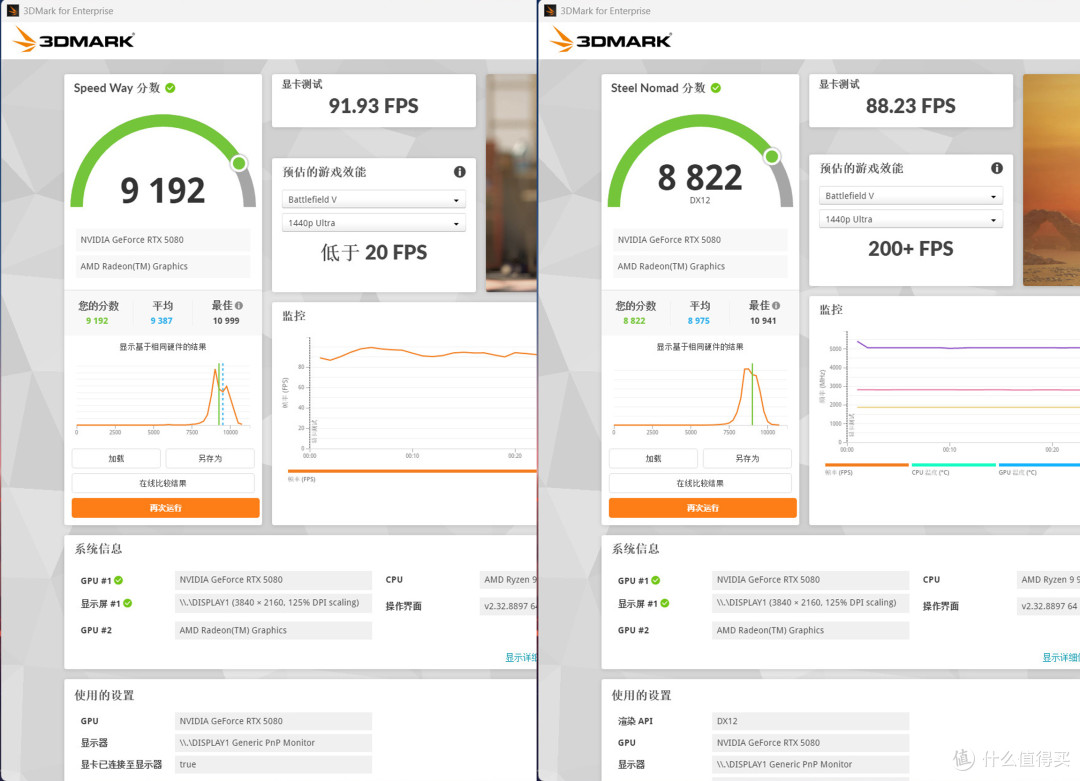Click 低于 20 FPS estimate in Speed Way window

pyautogui.click(x=373, y=252)
